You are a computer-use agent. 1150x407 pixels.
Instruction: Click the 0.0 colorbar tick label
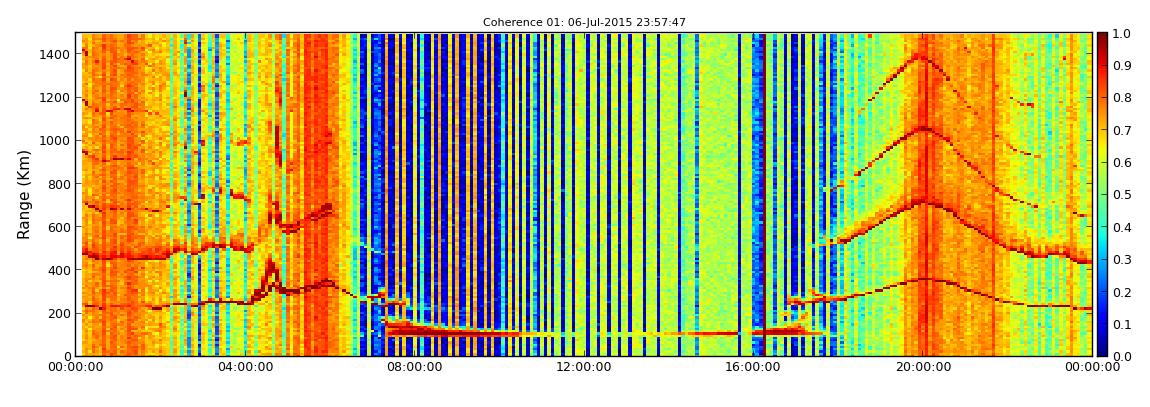(1122, 356)
